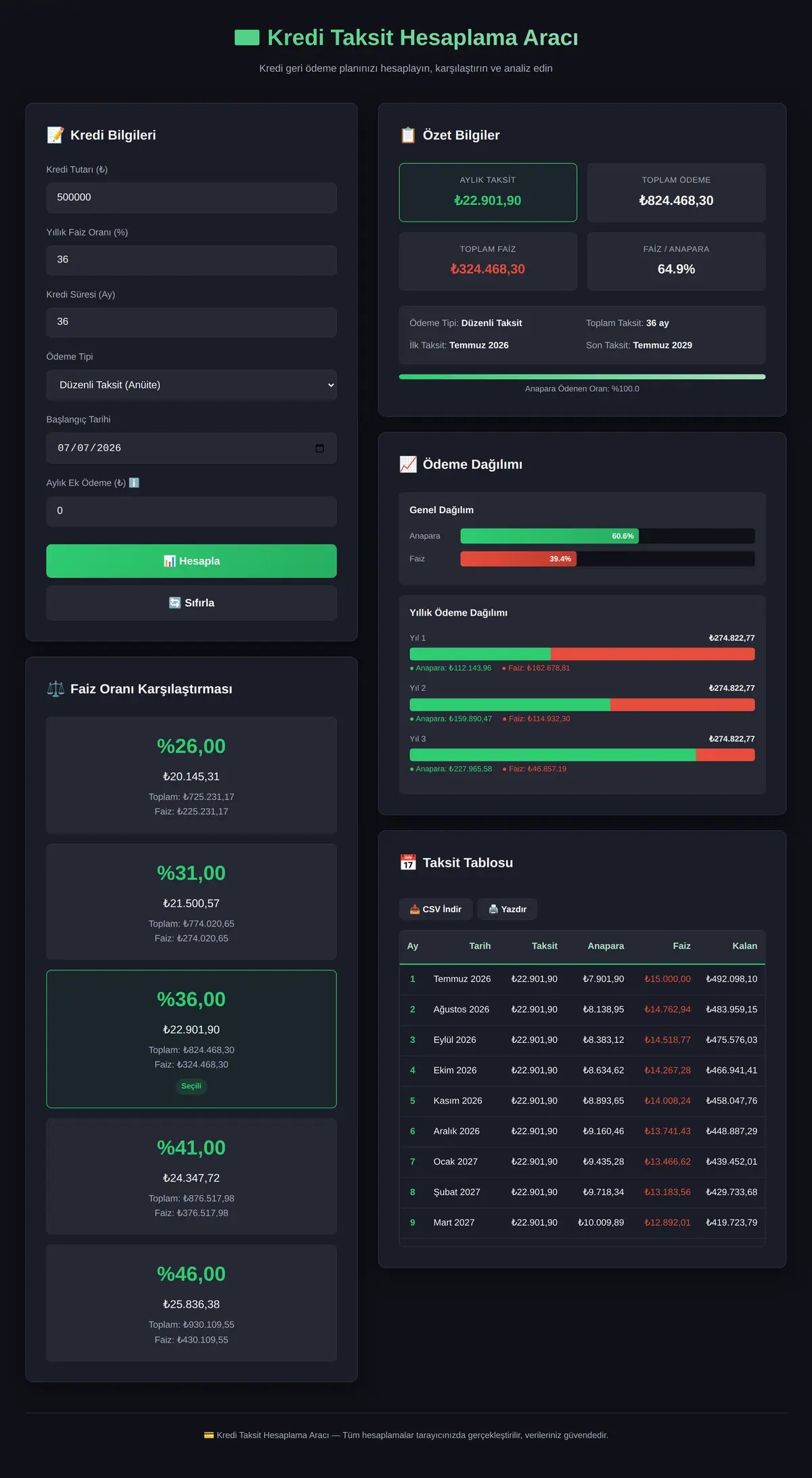Click the memo icon next to Kredi Bilgileri
Image resolution: width=812 pixels, height=1478 pixels.
55,135
